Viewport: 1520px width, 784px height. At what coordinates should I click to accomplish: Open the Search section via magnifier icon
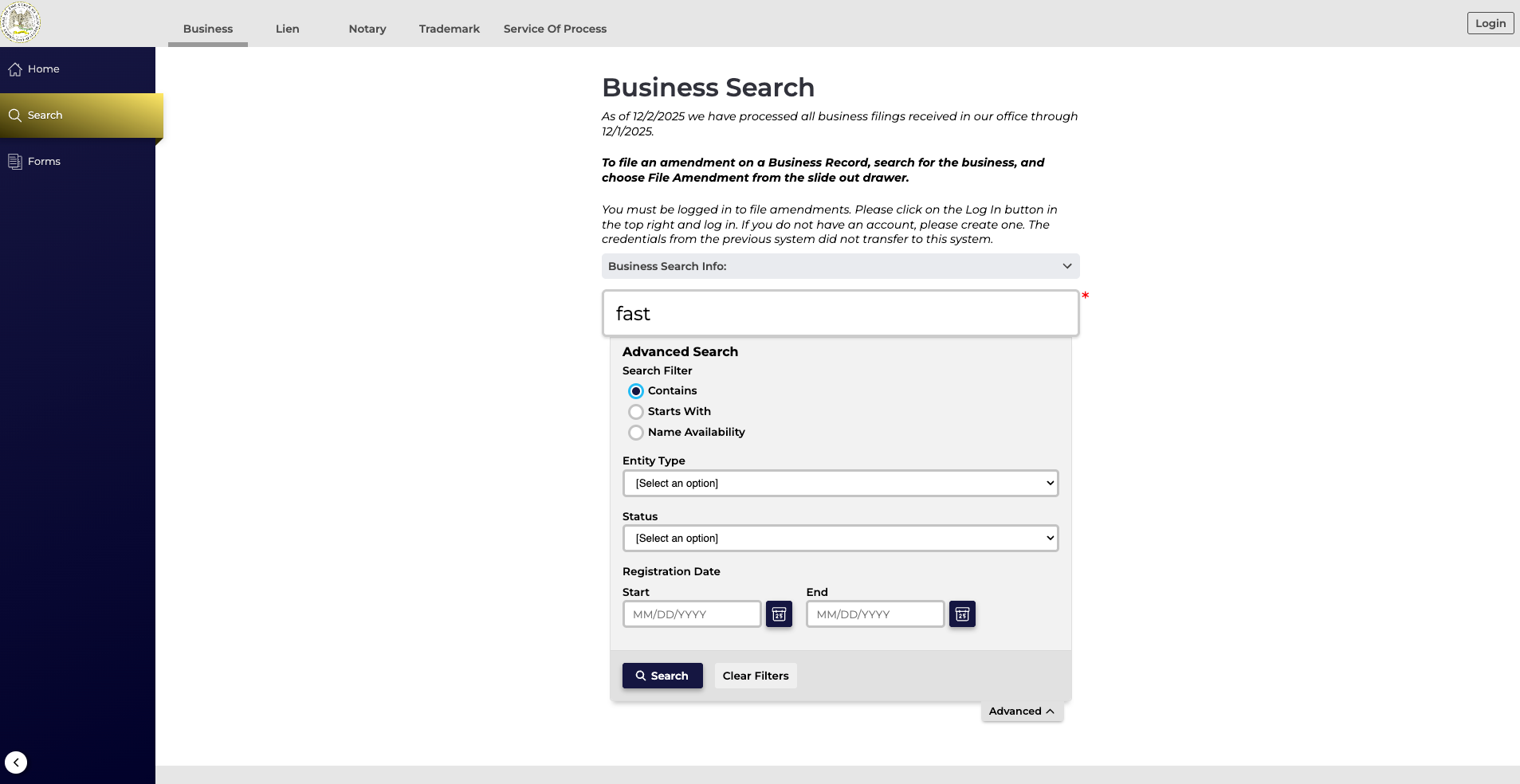point(15,115)
